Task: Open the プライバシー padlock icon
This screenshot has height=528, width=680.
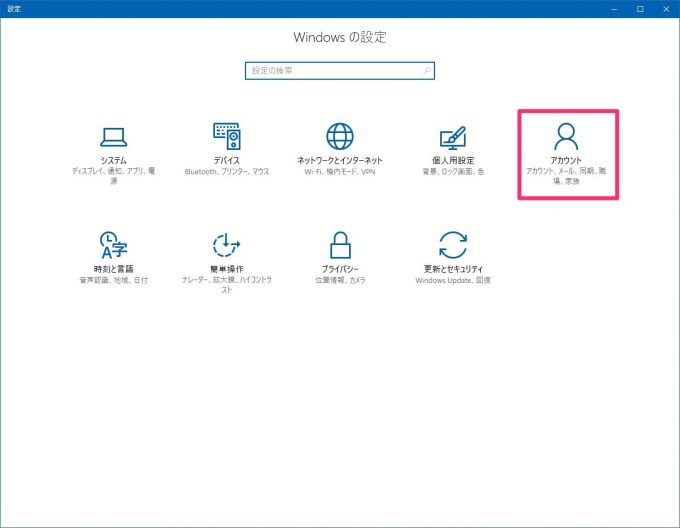Action: 340,245
